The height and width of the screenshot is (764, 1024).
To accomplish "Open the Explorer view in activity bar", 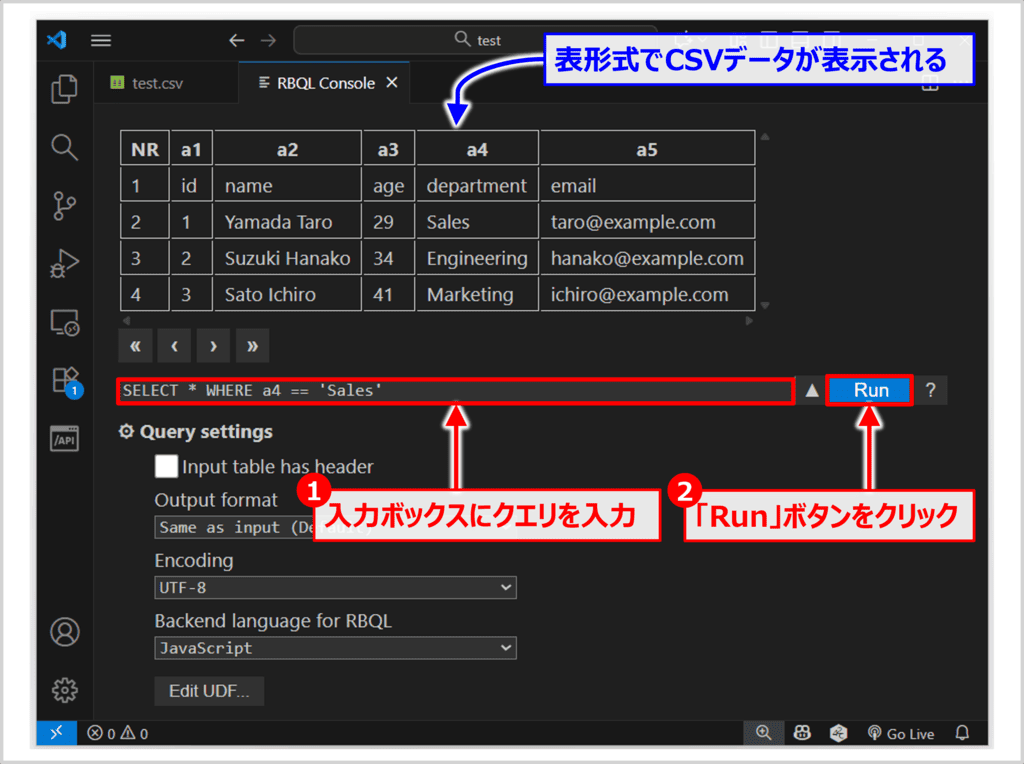I will (x=65, y=89).
